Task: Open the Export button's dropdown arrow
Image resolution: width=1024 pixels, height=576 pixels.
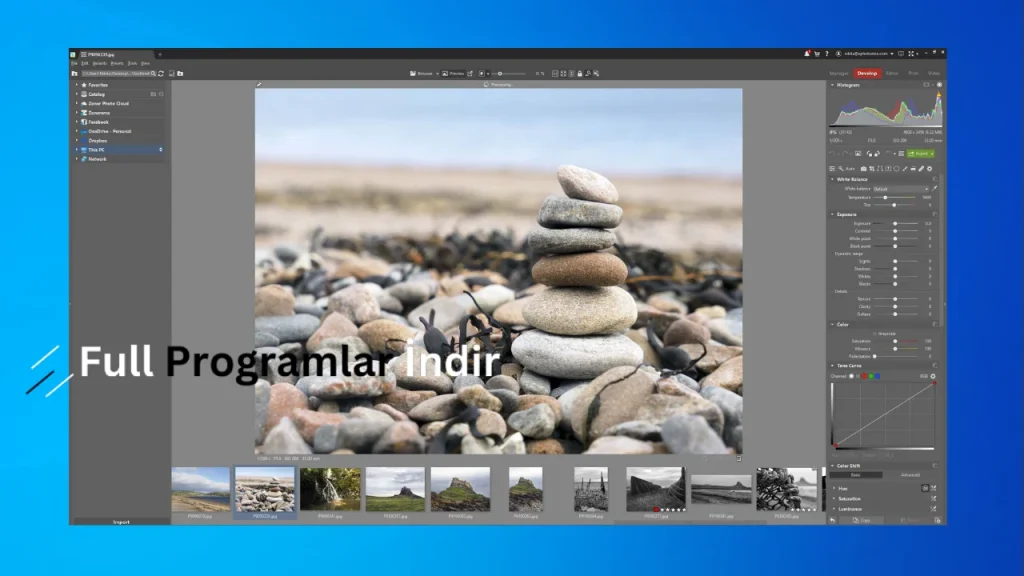Action: click(932, 153)
